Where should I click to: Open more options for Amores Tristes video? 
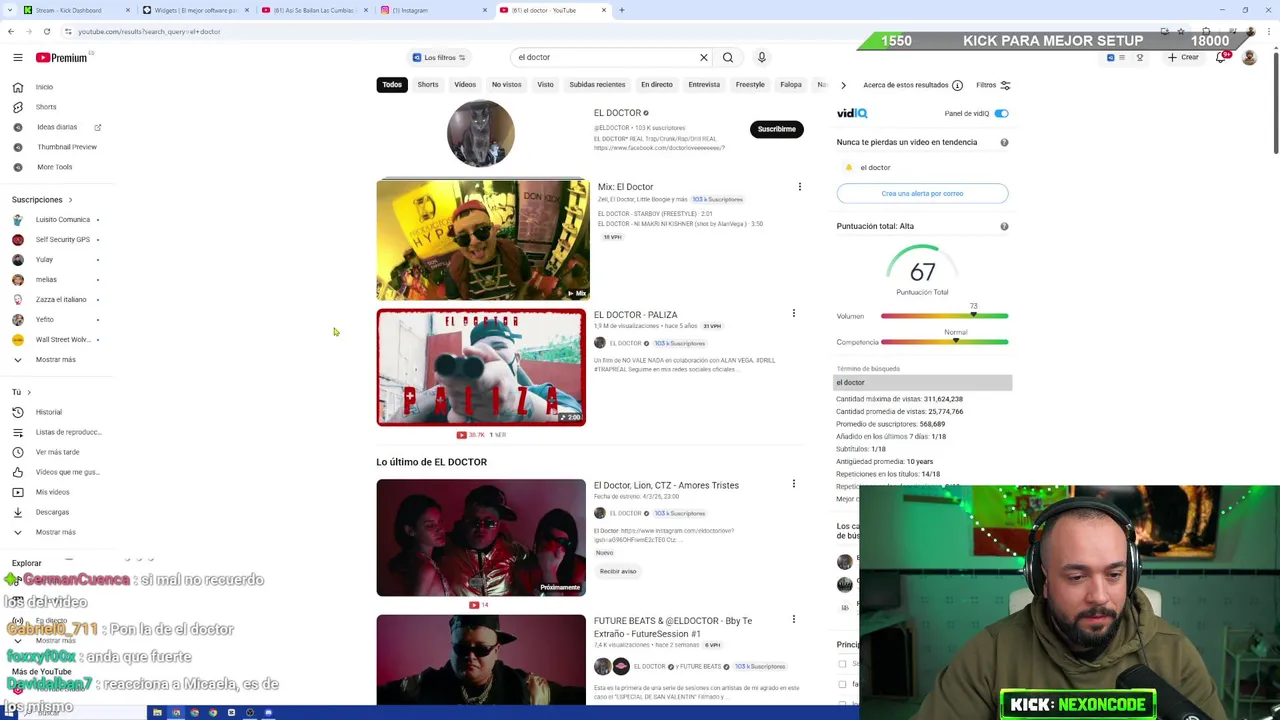coord(794,484)
